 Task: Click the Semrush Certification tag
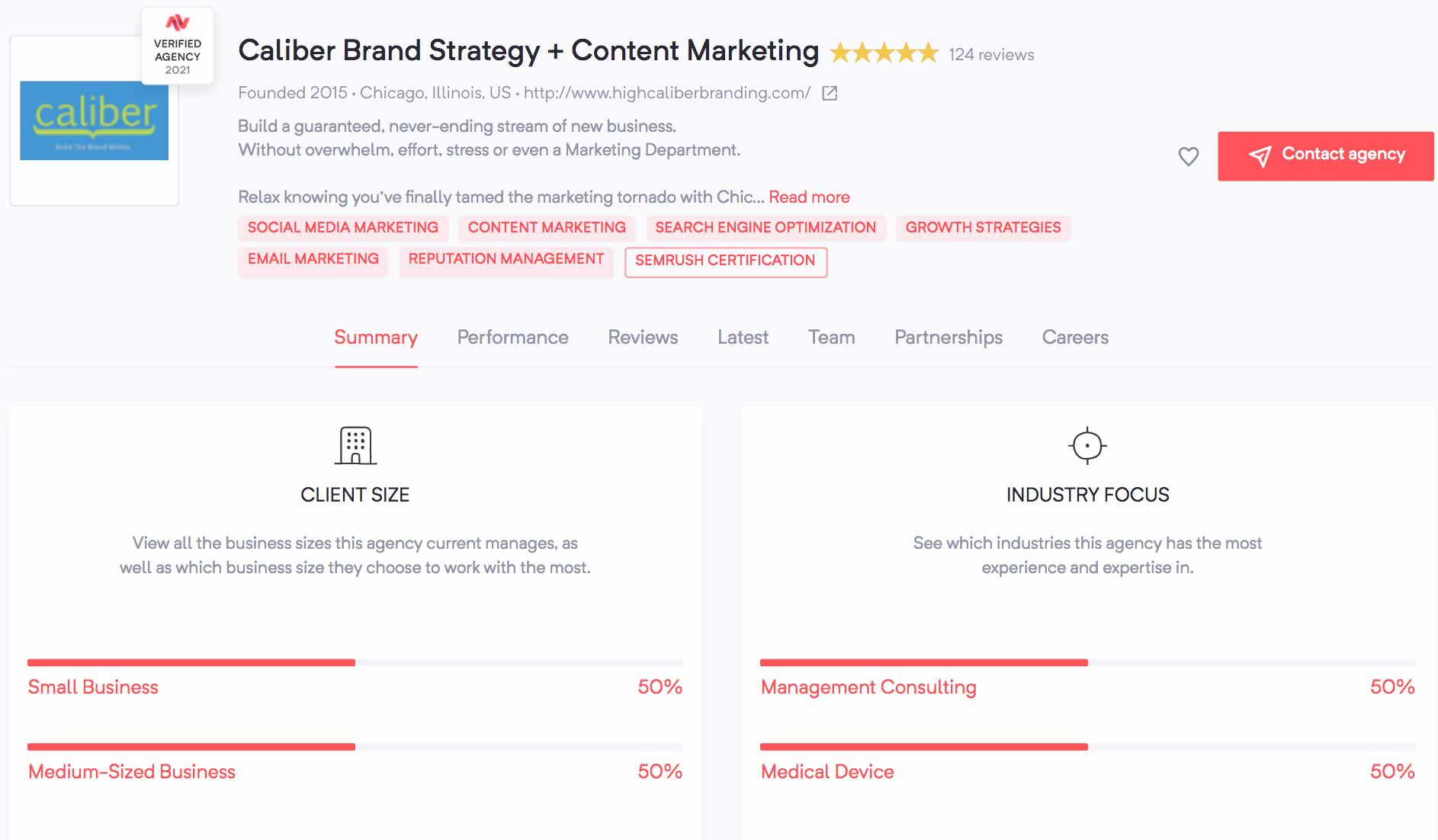tap(725, 261)
